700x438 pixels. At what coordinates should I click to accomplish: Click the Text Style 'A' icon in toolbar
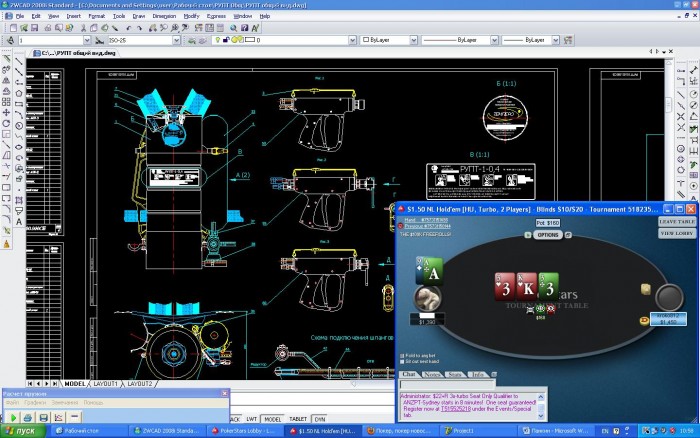coord(255,28)
